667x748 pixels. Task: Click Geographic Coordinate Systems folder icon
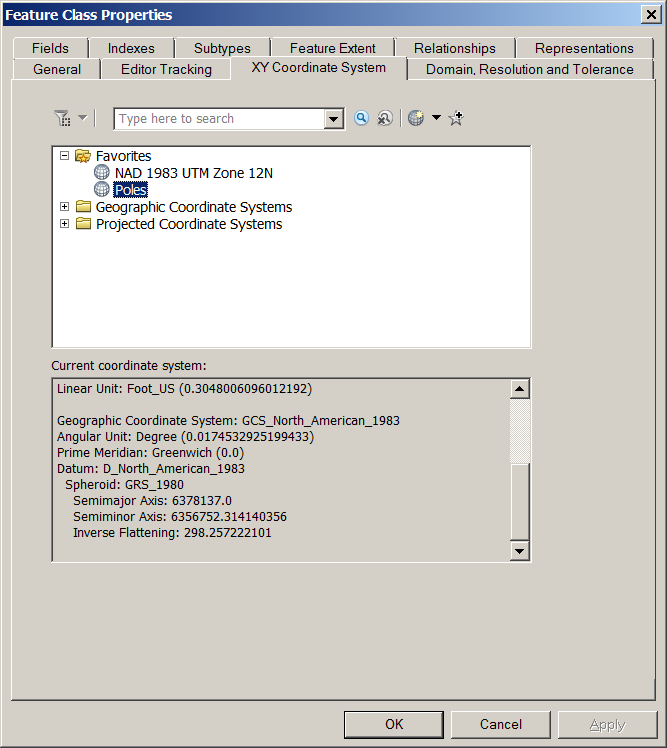coord(83,206)
